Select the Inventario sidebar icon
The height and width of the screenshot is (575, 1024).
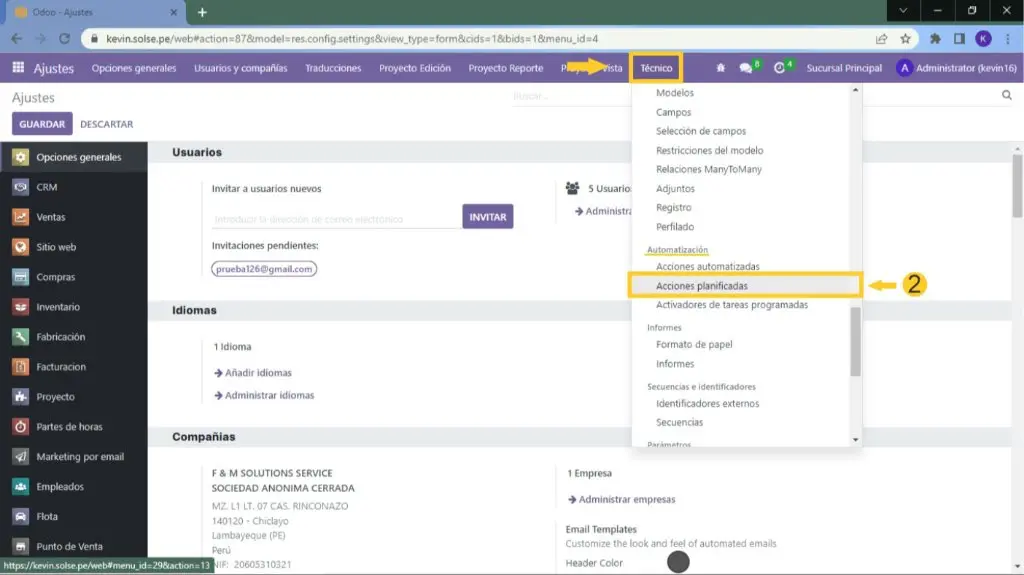point(20,307)
